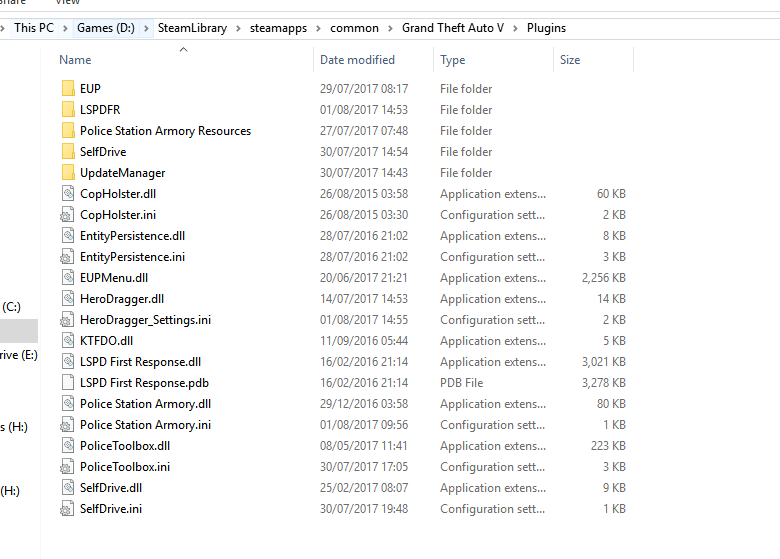
Task: Click LSPD First Response.dll file icon
Action: click(68, 362)
